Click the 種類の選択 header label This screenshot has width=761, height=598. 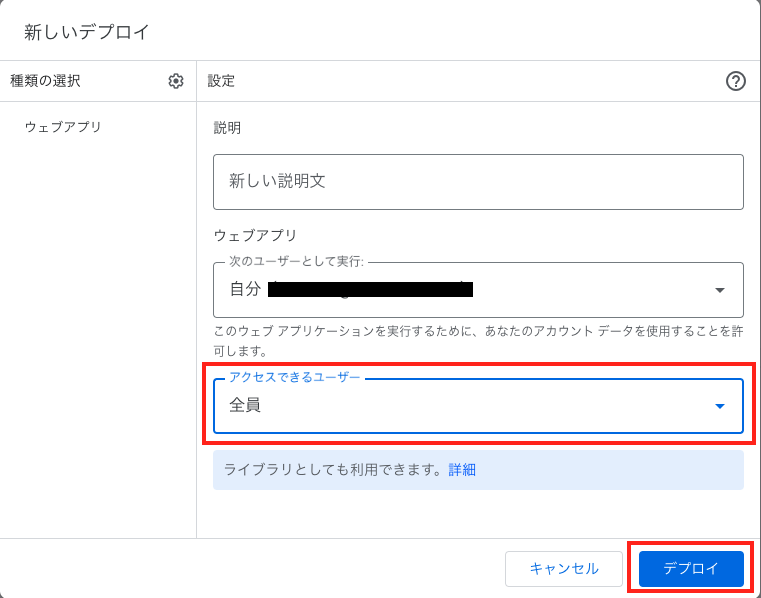click(45, 81)
